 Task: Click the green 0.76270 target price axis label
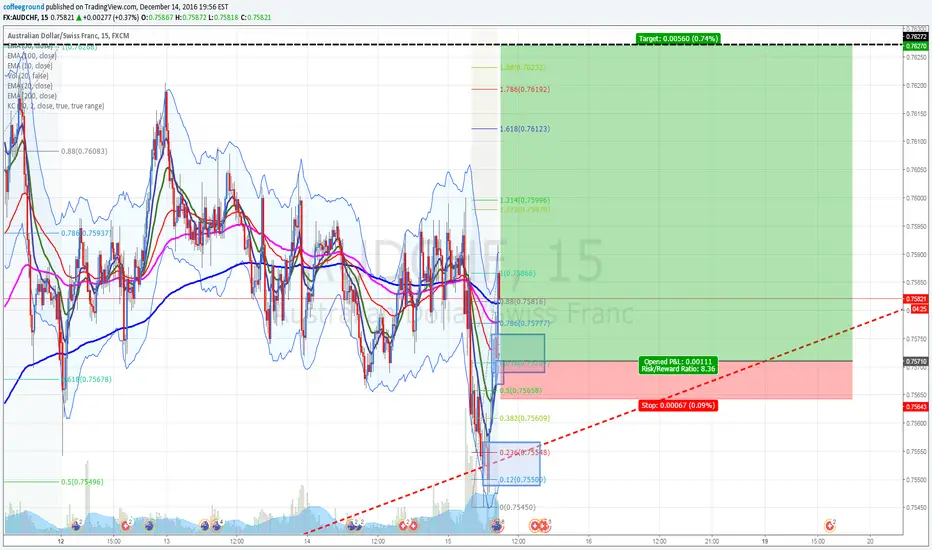point(916,45)
